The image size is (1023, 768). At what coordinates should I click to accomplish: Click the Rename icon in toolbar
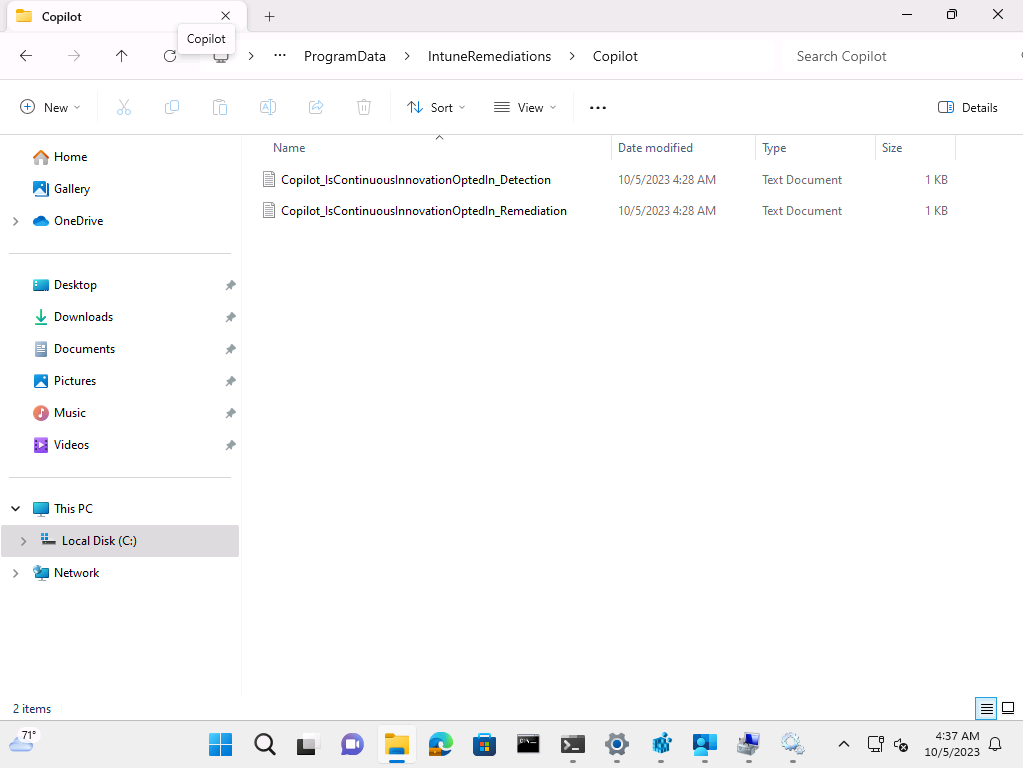(267, 107)
